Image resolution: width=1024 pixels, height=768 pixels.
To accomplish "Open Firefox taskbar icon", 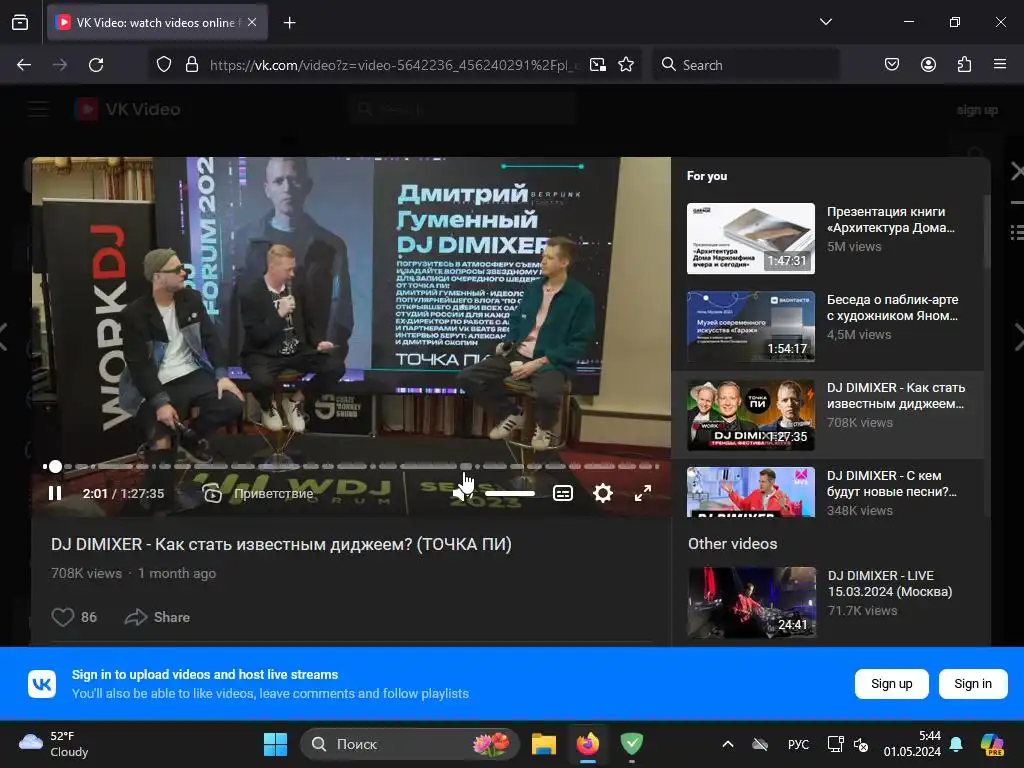I will (588, 744).
